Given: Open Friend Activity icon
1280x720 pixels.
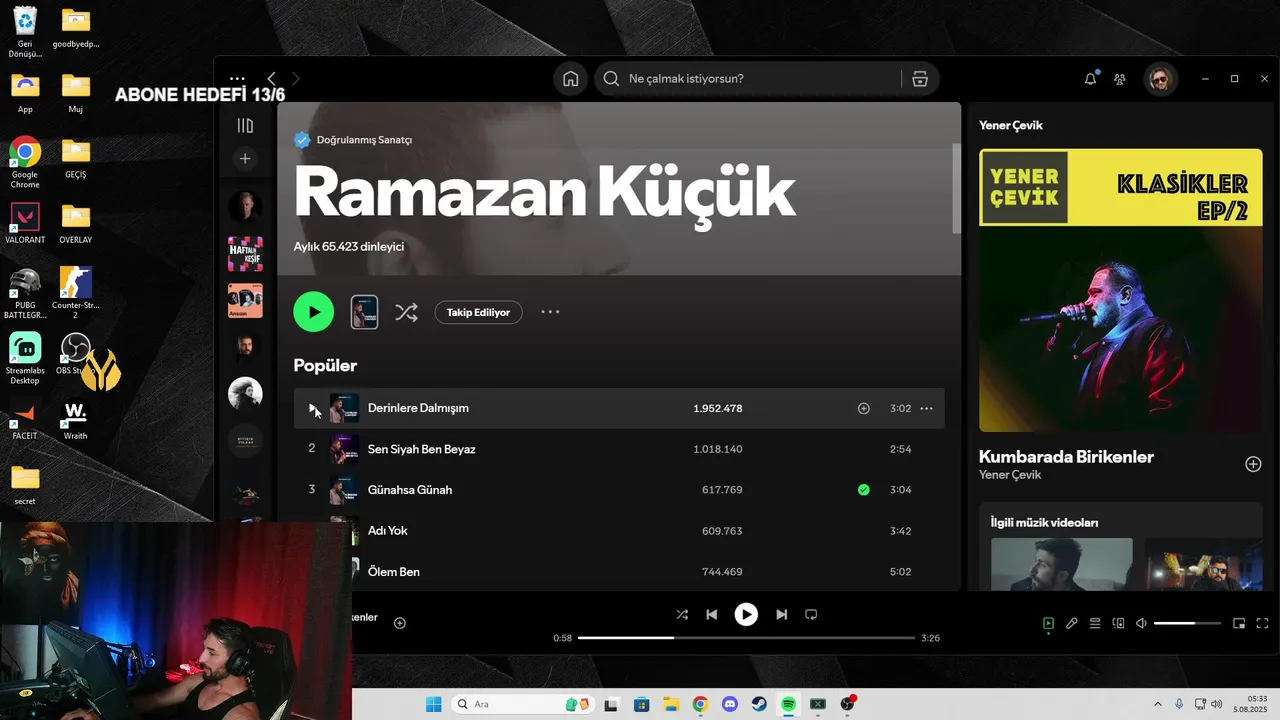Looking at the screenshot, I should [x=1120, y=79].
